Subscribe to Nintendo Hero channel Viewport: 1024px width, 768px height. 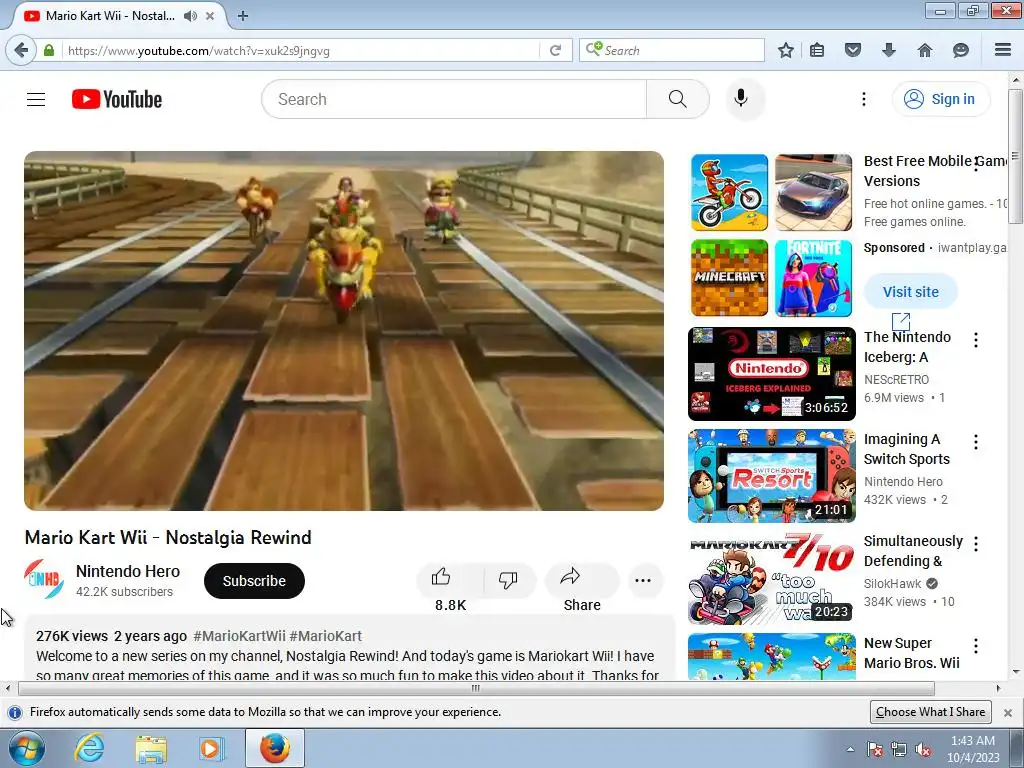point(254,581)
